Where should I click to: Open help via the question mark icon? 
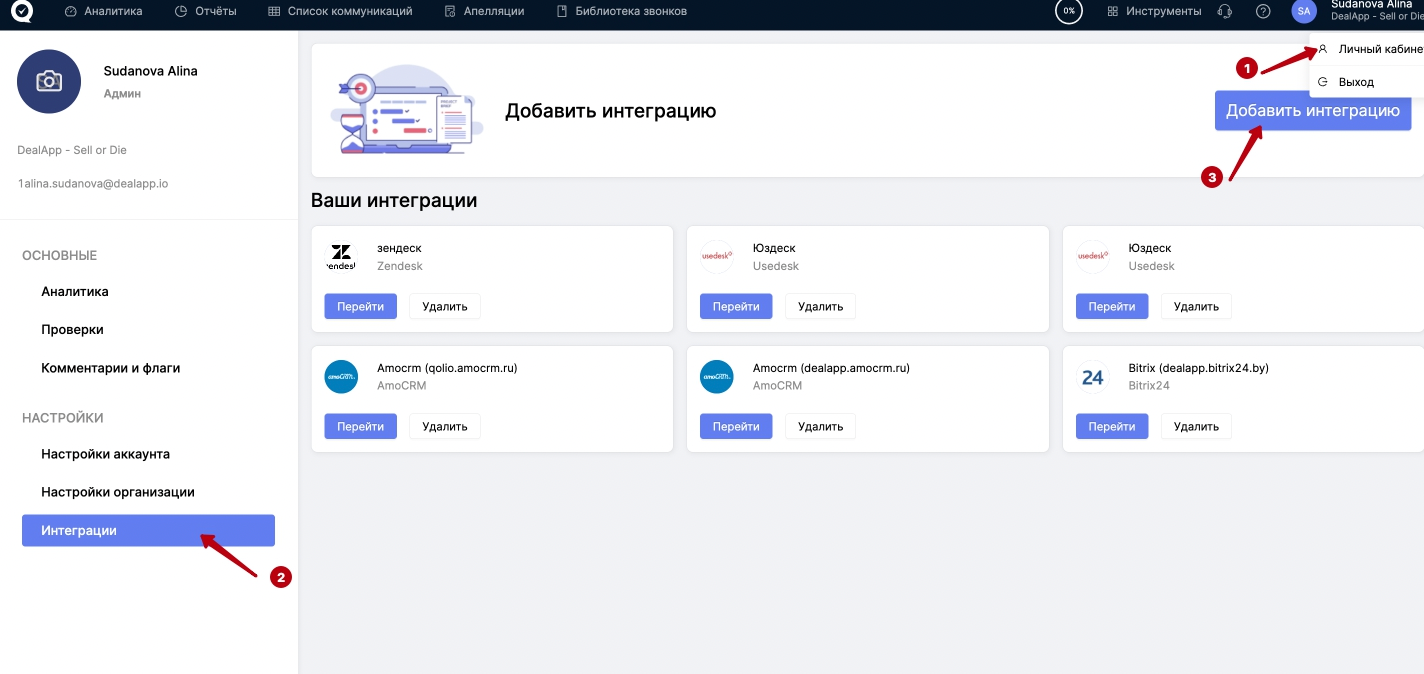pyautogui.click(x=1263, y=11)
